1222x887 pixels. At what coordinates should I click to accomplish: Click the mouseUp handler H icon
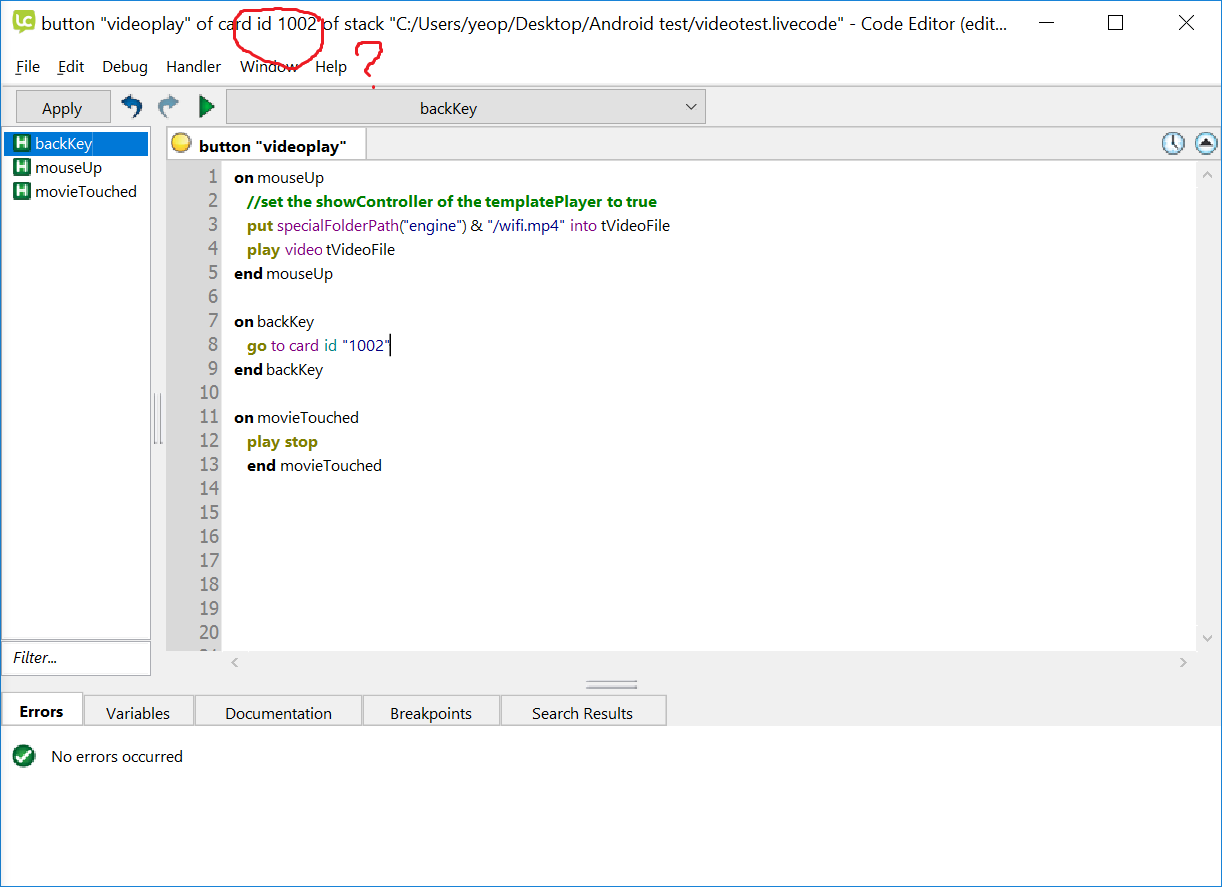(22, 167)
